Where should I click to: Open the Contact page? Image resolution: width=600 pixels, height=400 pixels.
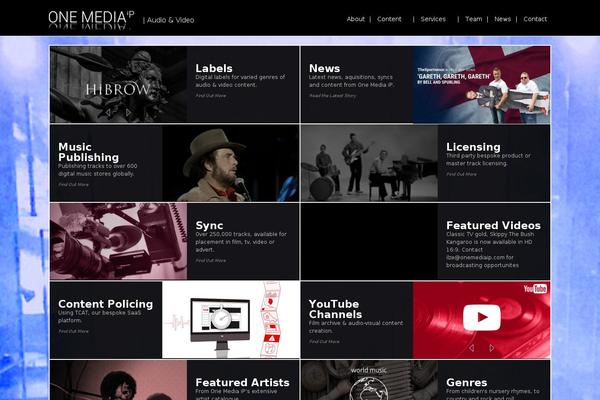[x=535, y=19]
